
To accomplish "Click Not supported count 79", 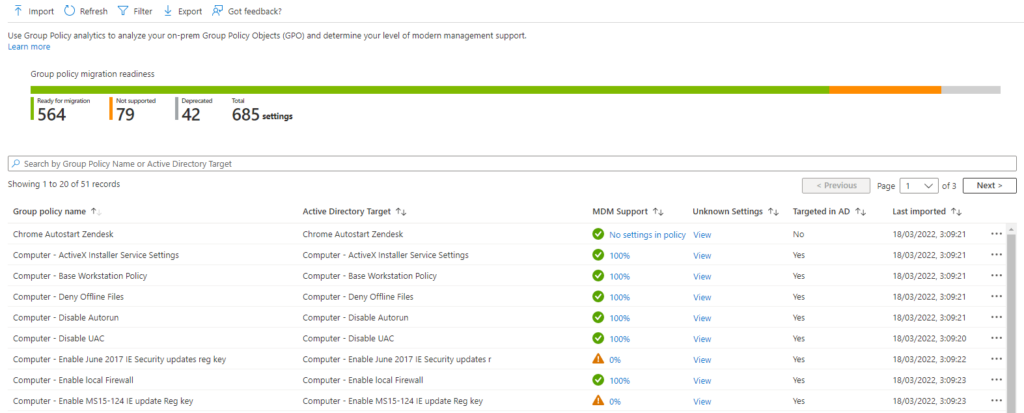I will point(125,115).
